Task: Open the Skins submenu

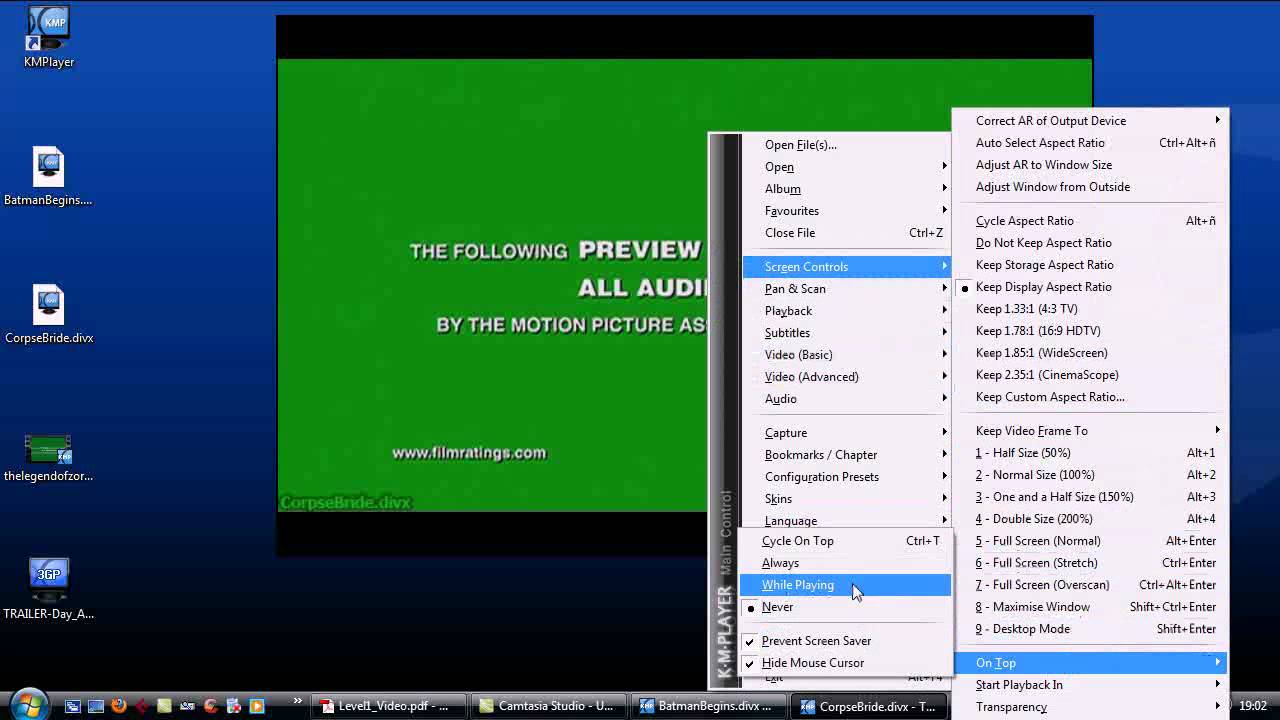Action: (846, 499)
